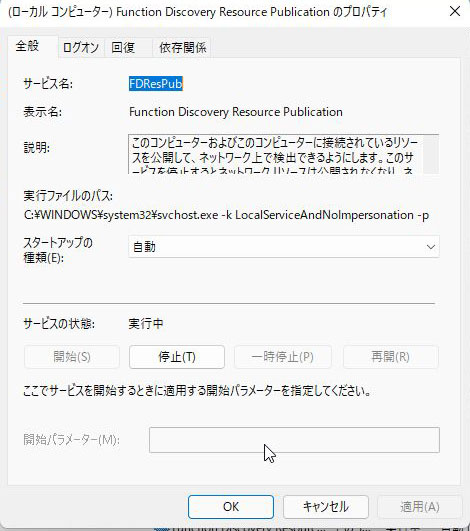
Task: Expand the スタートアップの種類 dropdown showing 自動
Action: coord(284,247)
